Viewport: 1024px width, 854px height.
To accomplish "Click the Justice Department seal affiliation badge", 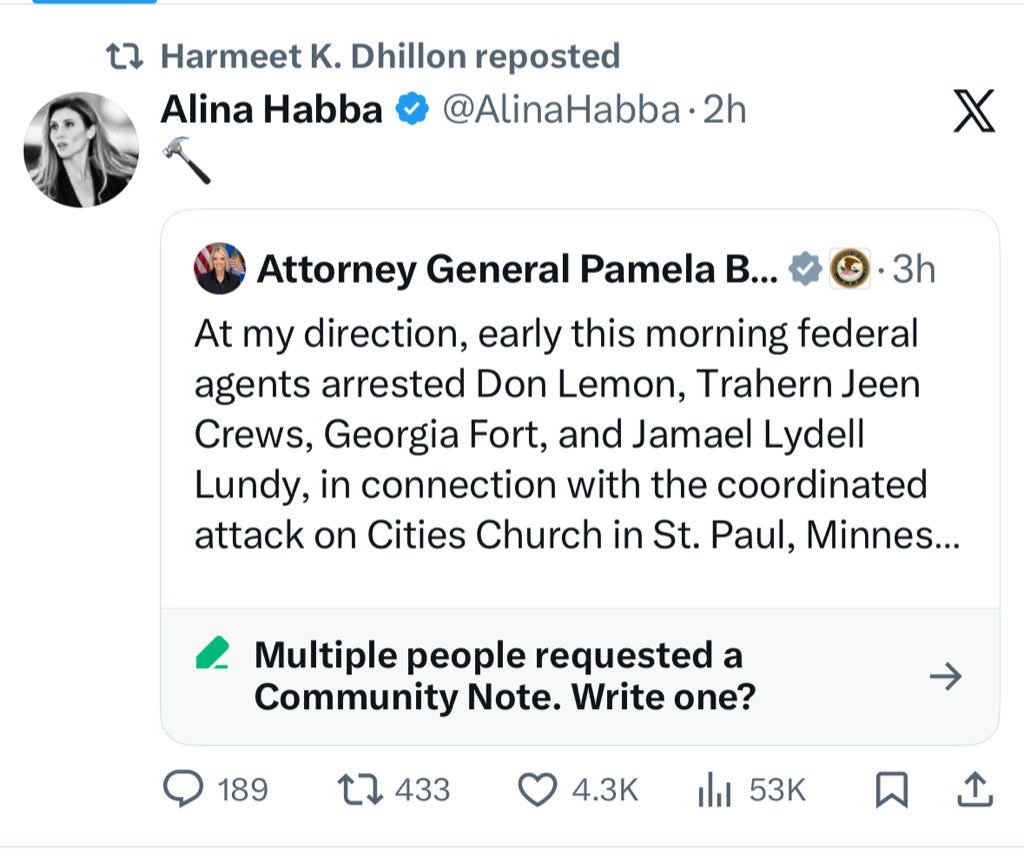I will tap(850, 269).
